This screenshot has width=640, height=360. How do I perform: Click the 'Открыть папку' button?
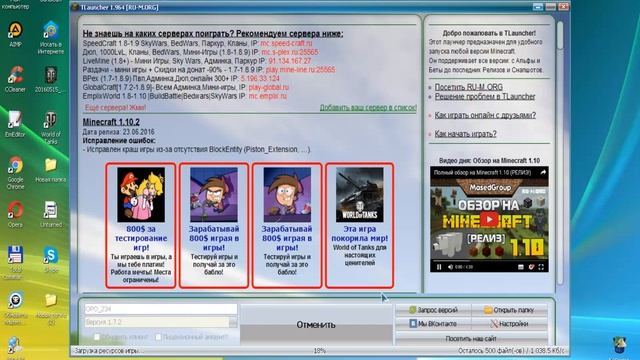click(x=509, y=310)
